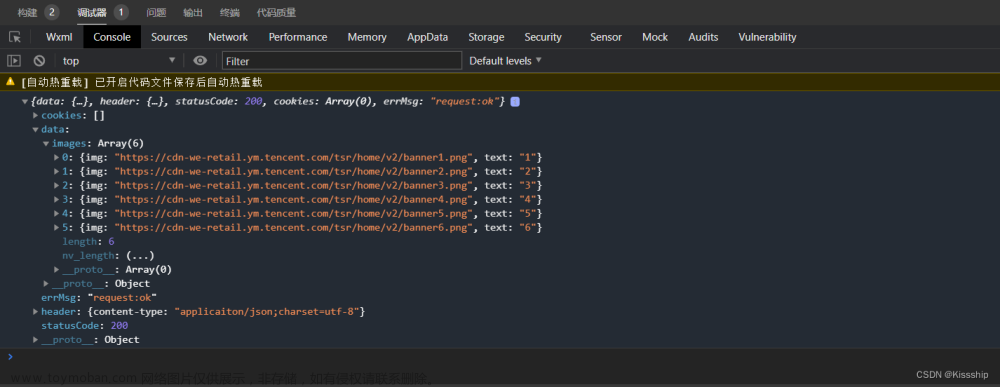Open the Sources tab

tap(169, 37)
